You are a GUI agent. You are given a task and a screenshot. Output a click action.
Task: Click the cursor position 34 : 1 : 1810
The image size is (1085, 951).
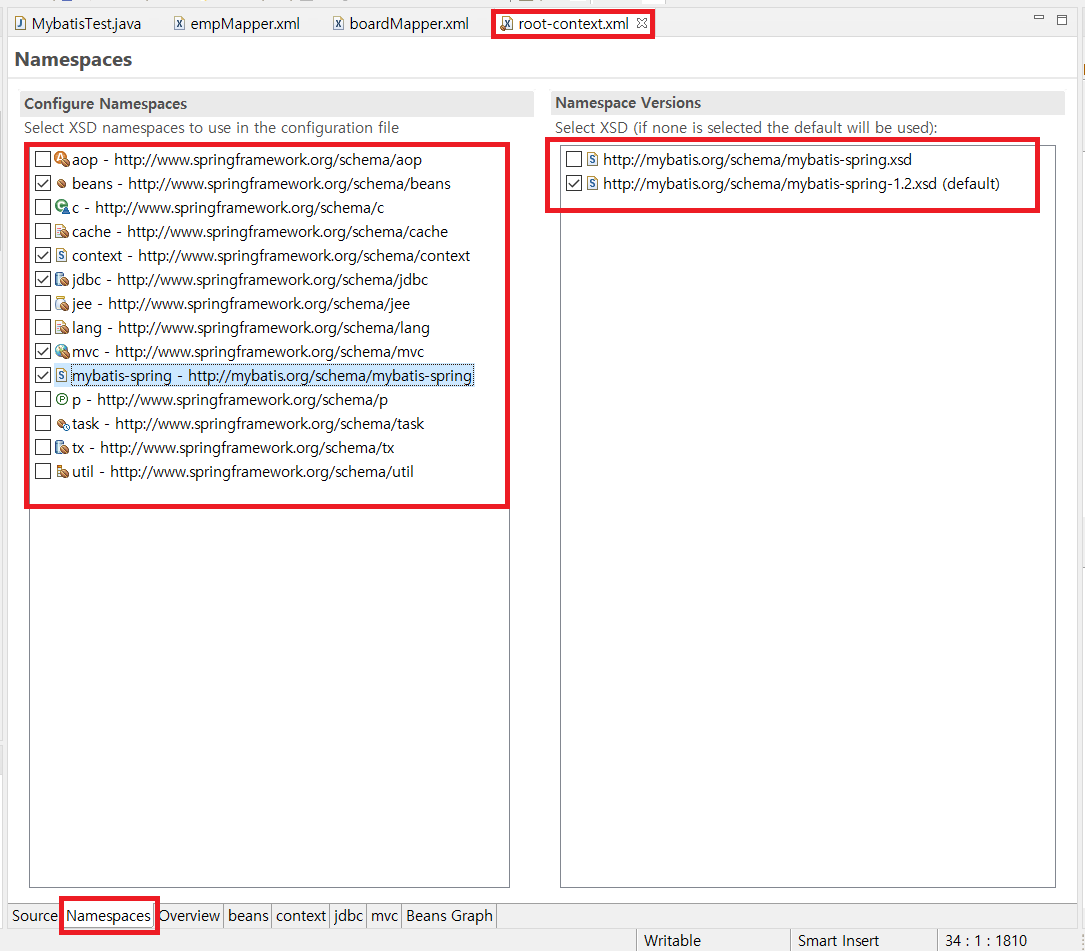[x=985, y=941]
